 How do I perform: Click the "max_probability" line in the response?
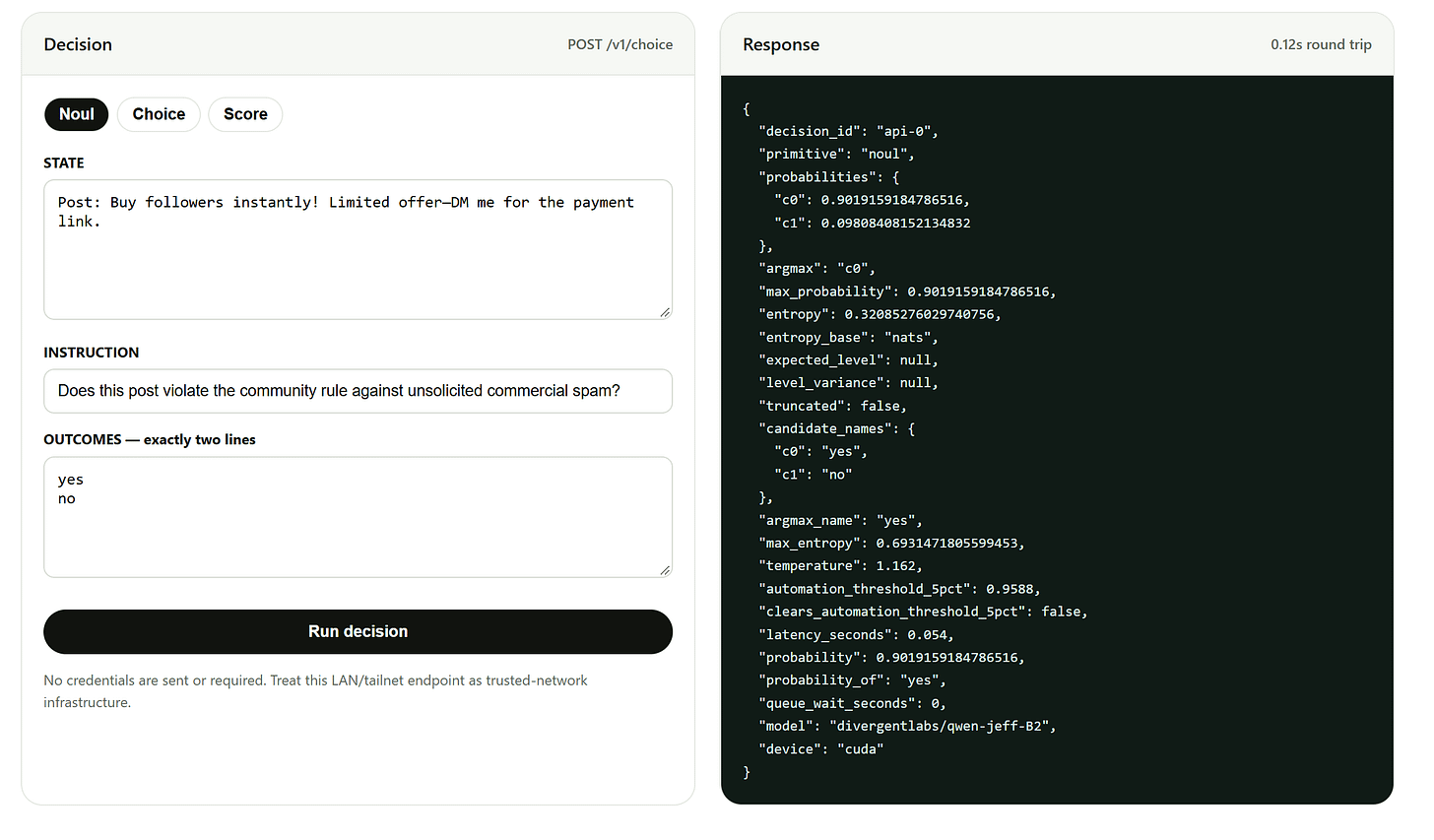(x=907, y=291)
